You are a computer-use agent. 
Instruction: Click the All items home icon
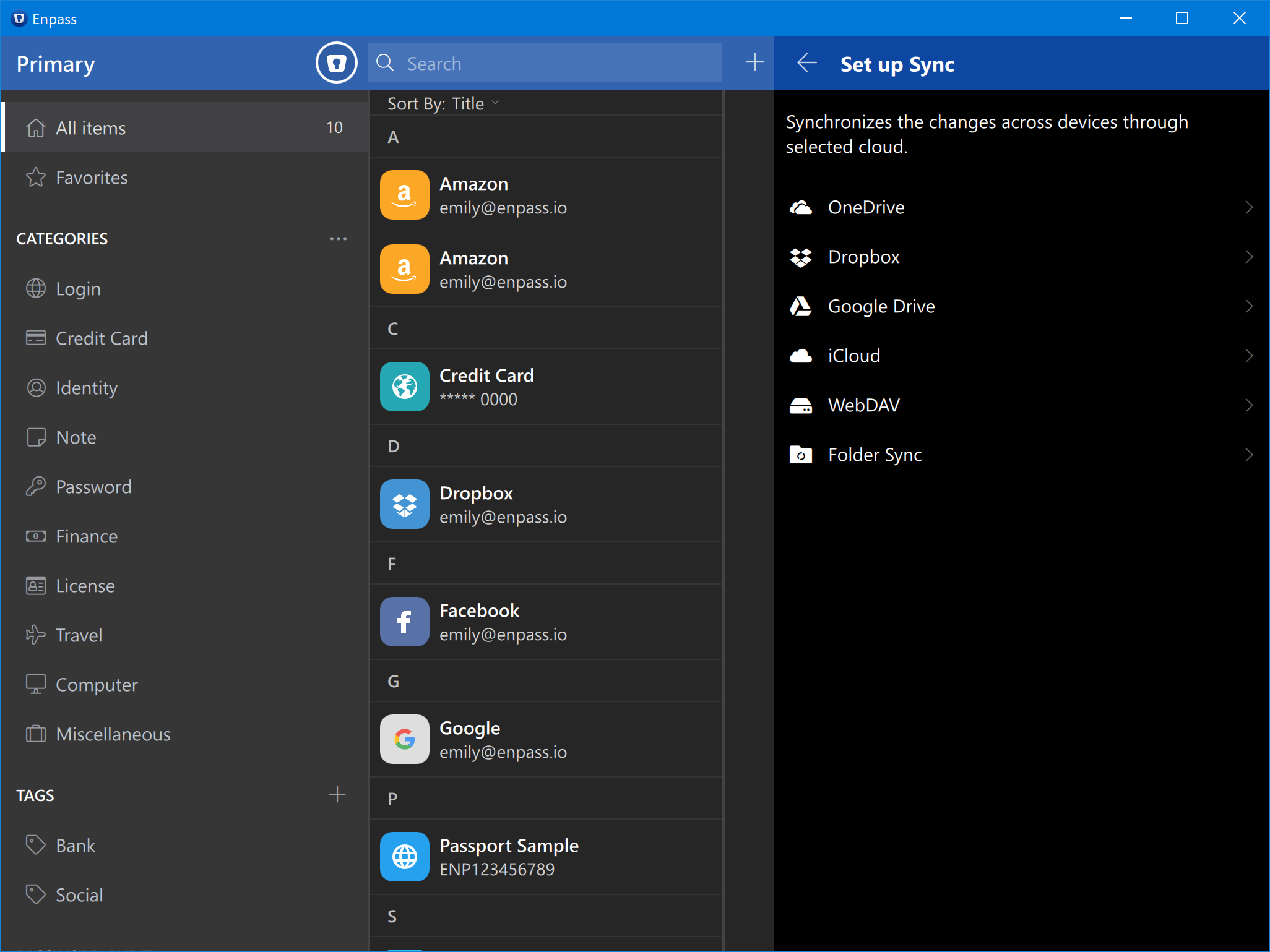(x=36, y=127)
